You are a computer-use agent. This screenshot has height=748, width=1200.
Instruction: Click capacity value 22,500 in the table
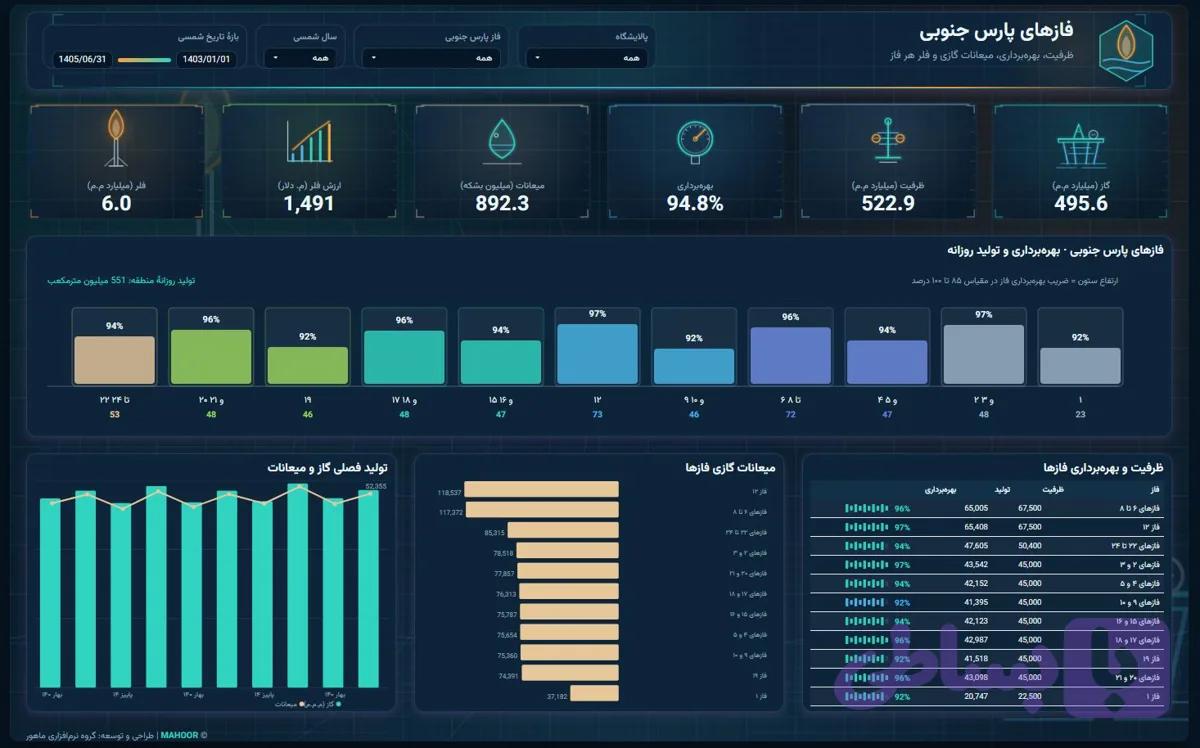point(1029,696)
